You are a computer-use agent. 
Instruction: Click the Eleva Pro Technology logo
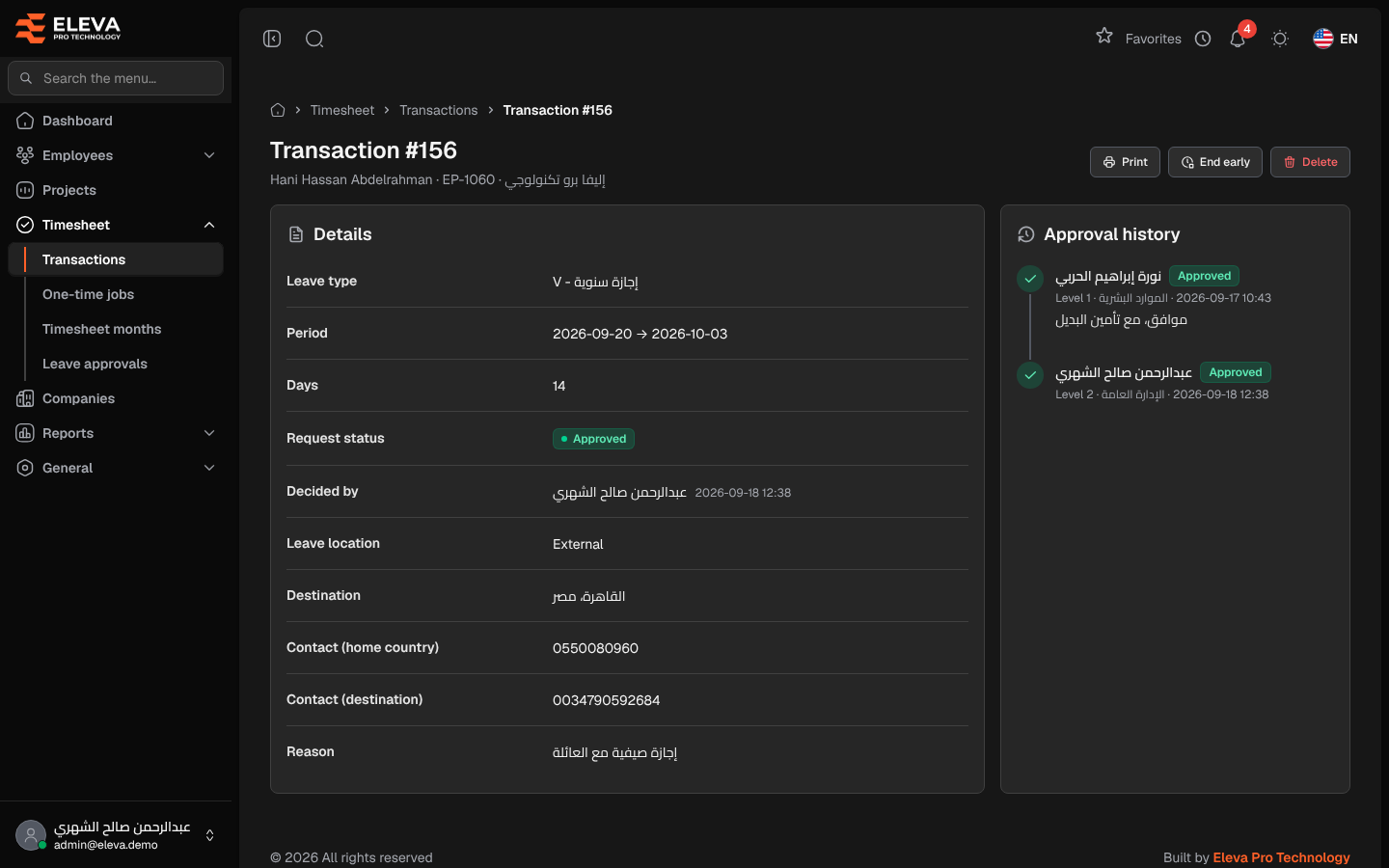tap(68, 28)
